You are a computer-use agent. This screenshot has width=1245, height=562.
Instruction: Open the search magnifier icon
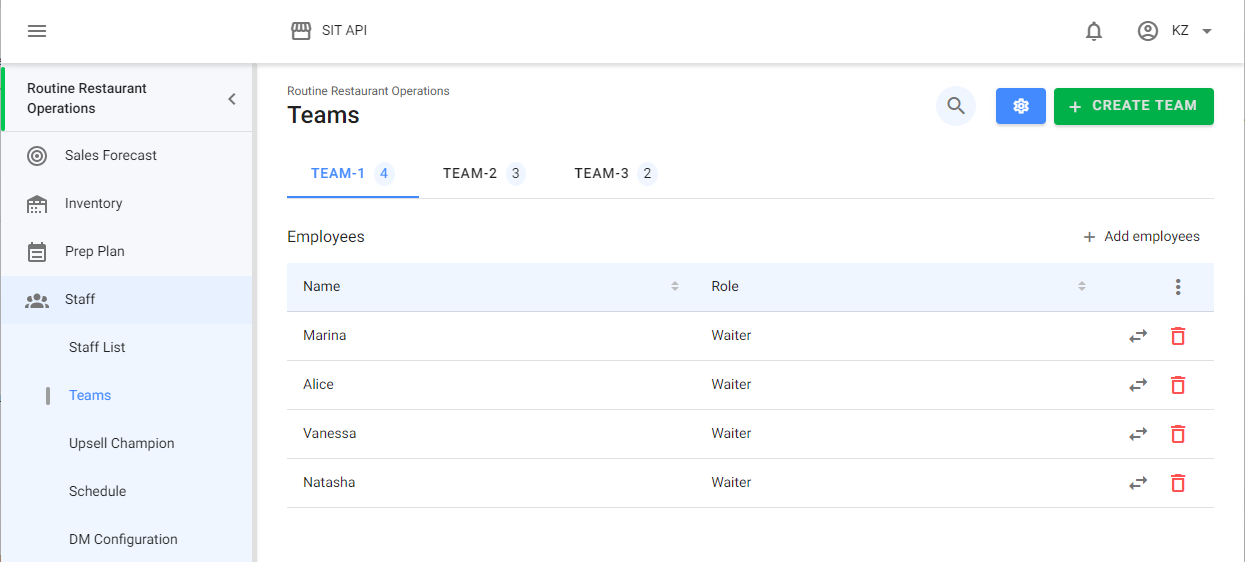pyautogui.click(x=956, y=106)
